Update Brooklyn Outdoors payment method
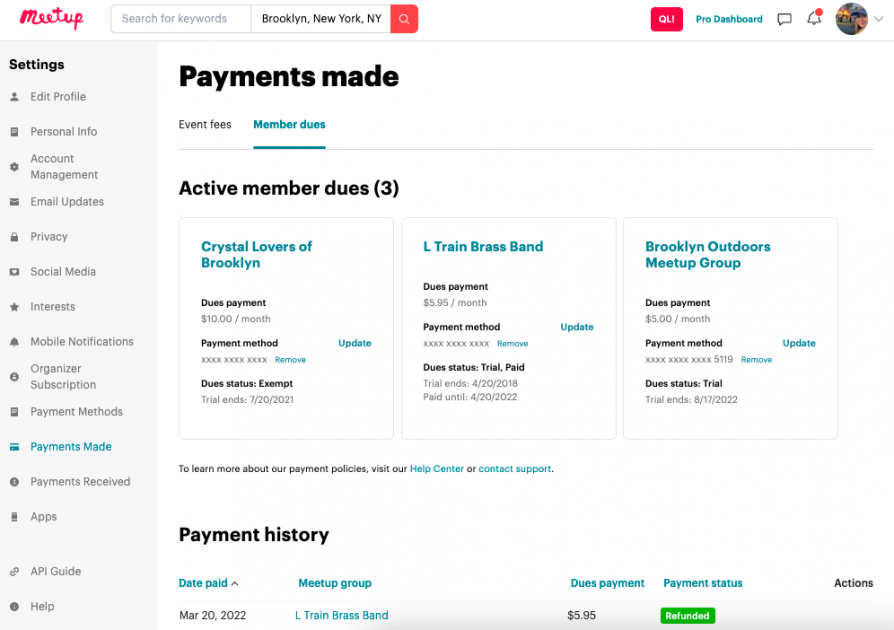The height and width of the screenshot is (630, 894). point(799,343)
